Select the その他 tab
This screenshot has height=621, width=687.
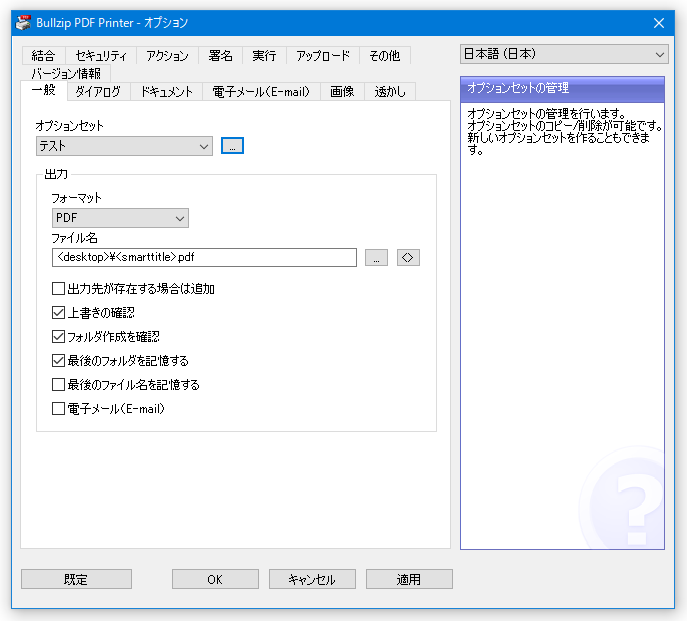(x=385, y=56)
